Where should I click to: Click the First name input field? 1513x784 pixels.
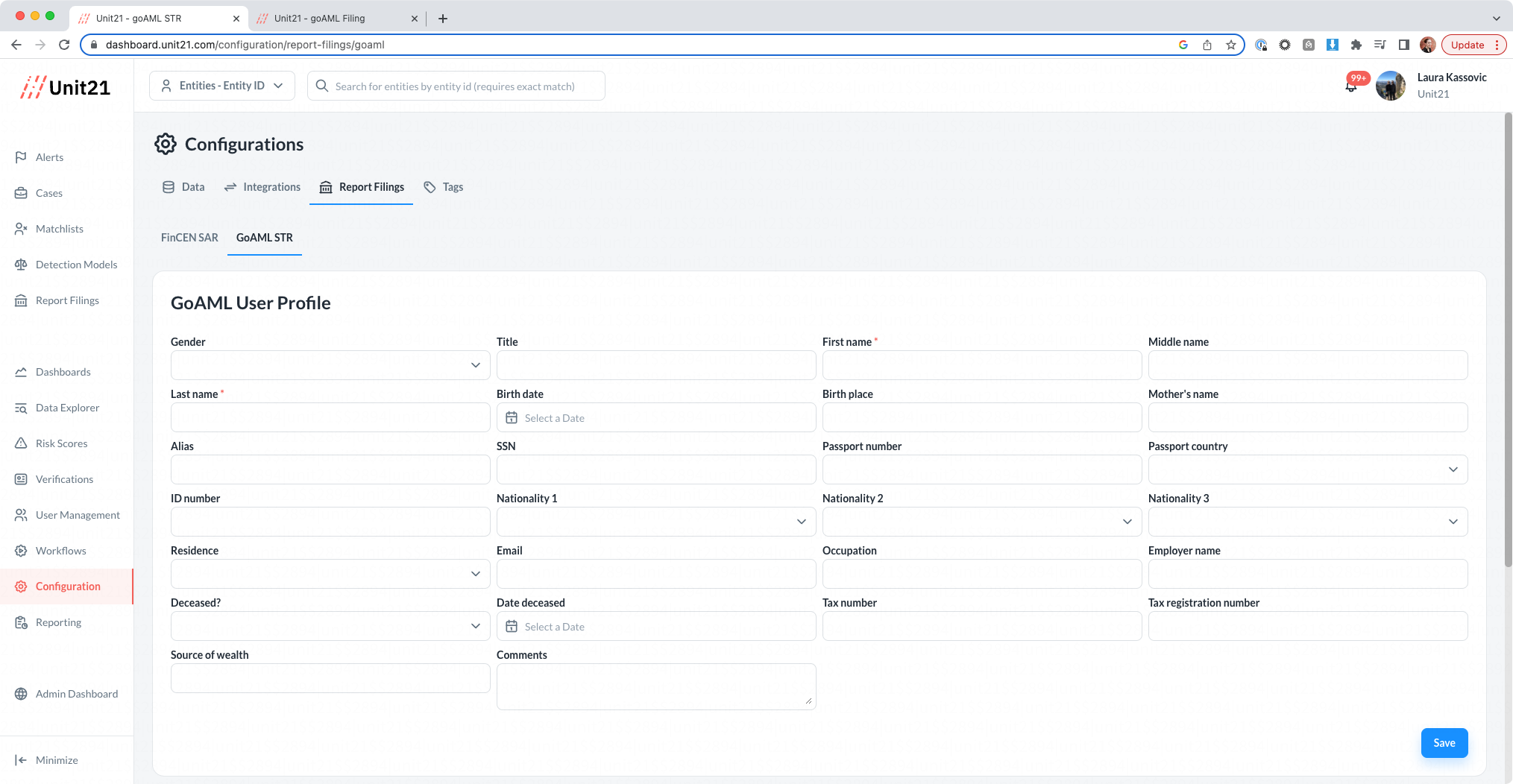(x=982, y=365)
